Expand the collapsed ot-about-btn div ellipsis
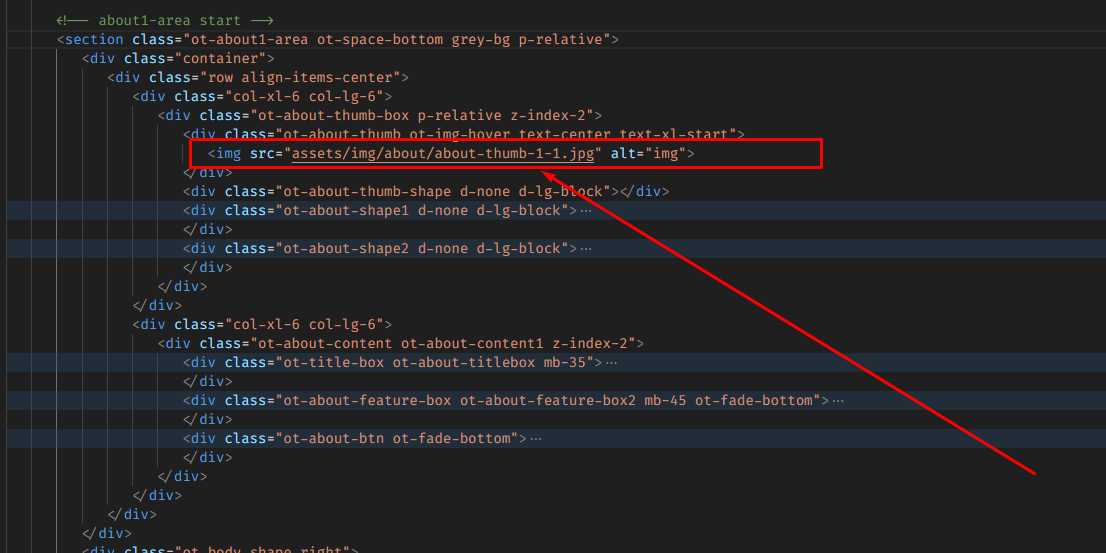Screen dimensions: 1106x553 [536, 439]
